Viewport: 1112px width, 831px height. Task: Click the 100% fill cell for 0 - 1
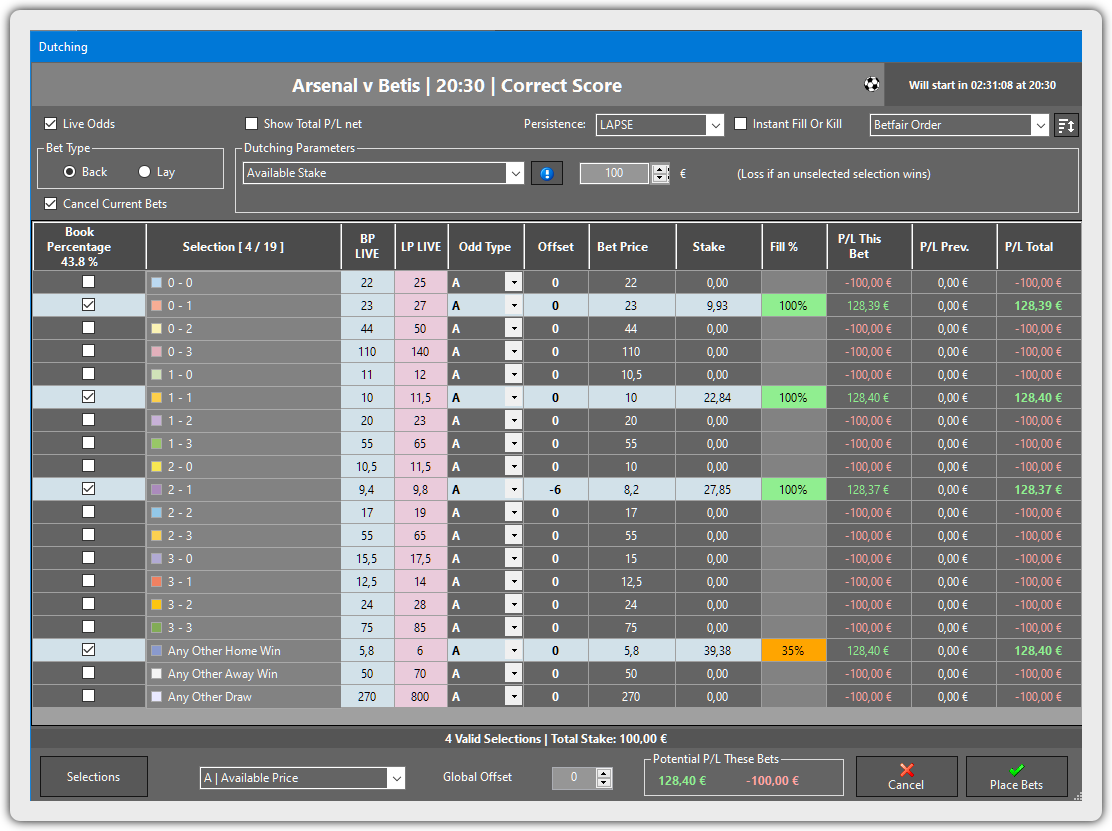point(794,306)
